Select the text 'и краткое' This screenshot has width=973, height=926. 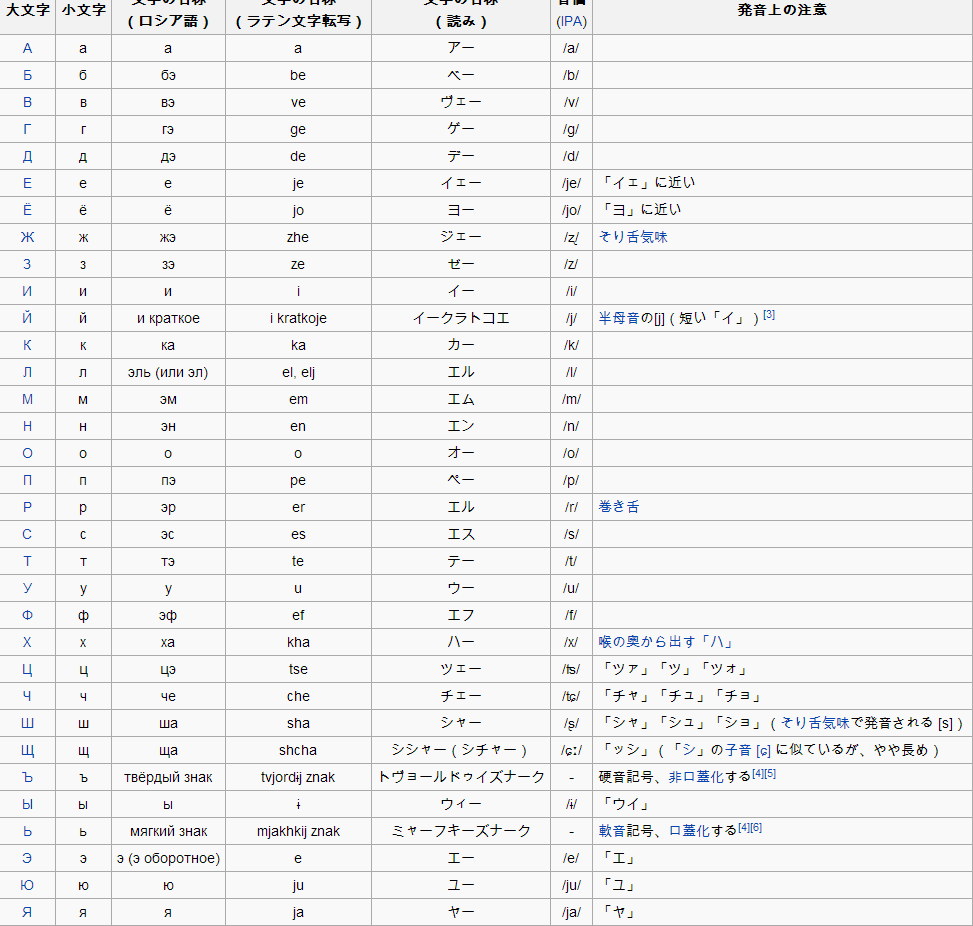click(x=168, y=318)
